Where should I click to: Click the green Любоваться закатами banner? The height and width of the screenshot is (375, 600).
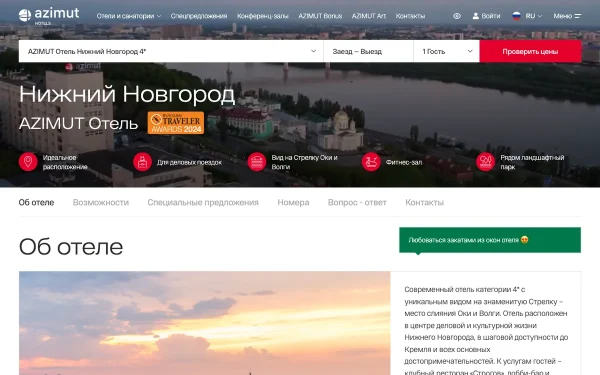click(x=490, y=240)
